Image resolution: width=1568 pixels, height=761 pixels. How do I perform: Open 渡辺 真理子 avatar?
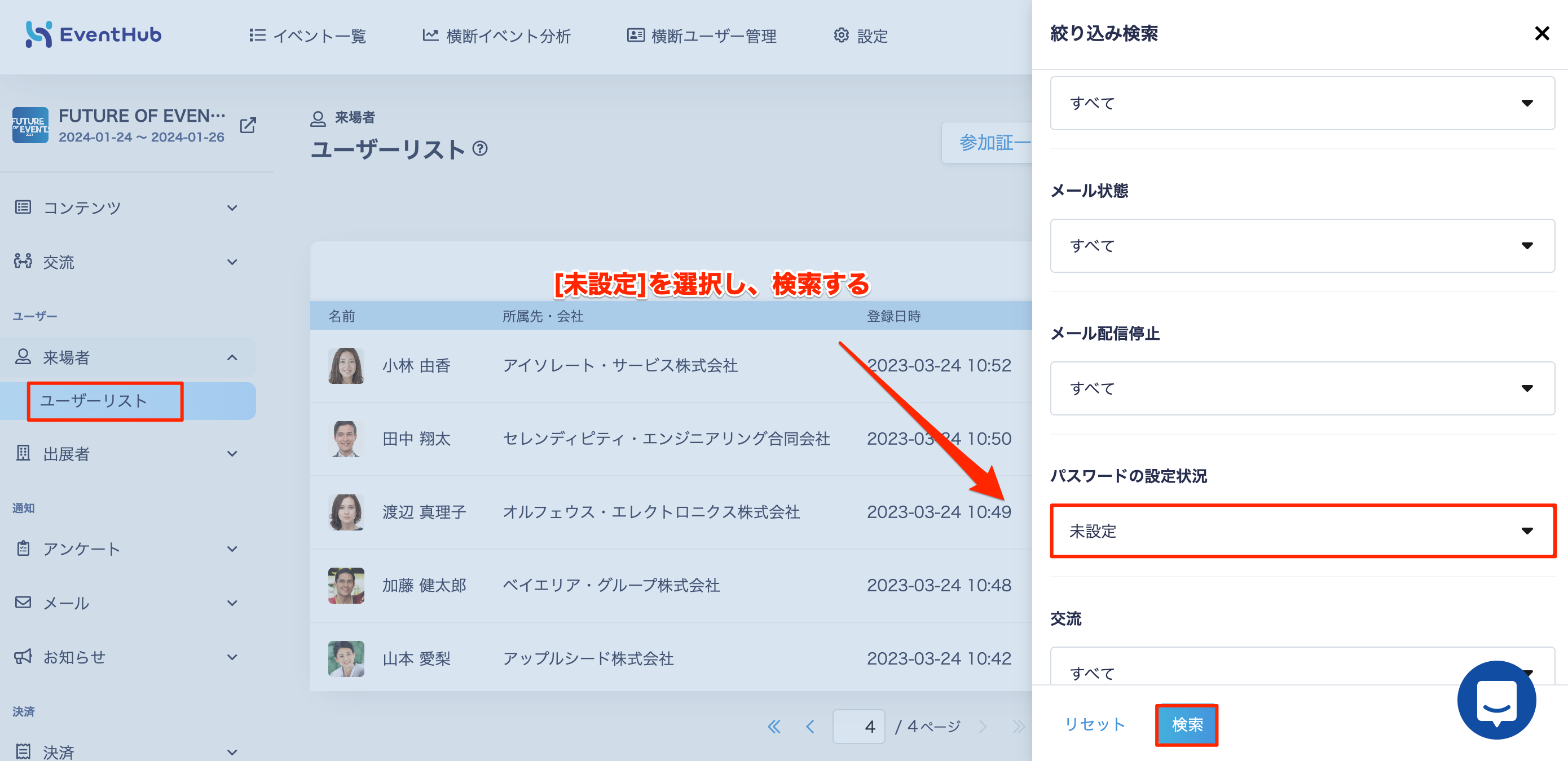pos(346,512)
